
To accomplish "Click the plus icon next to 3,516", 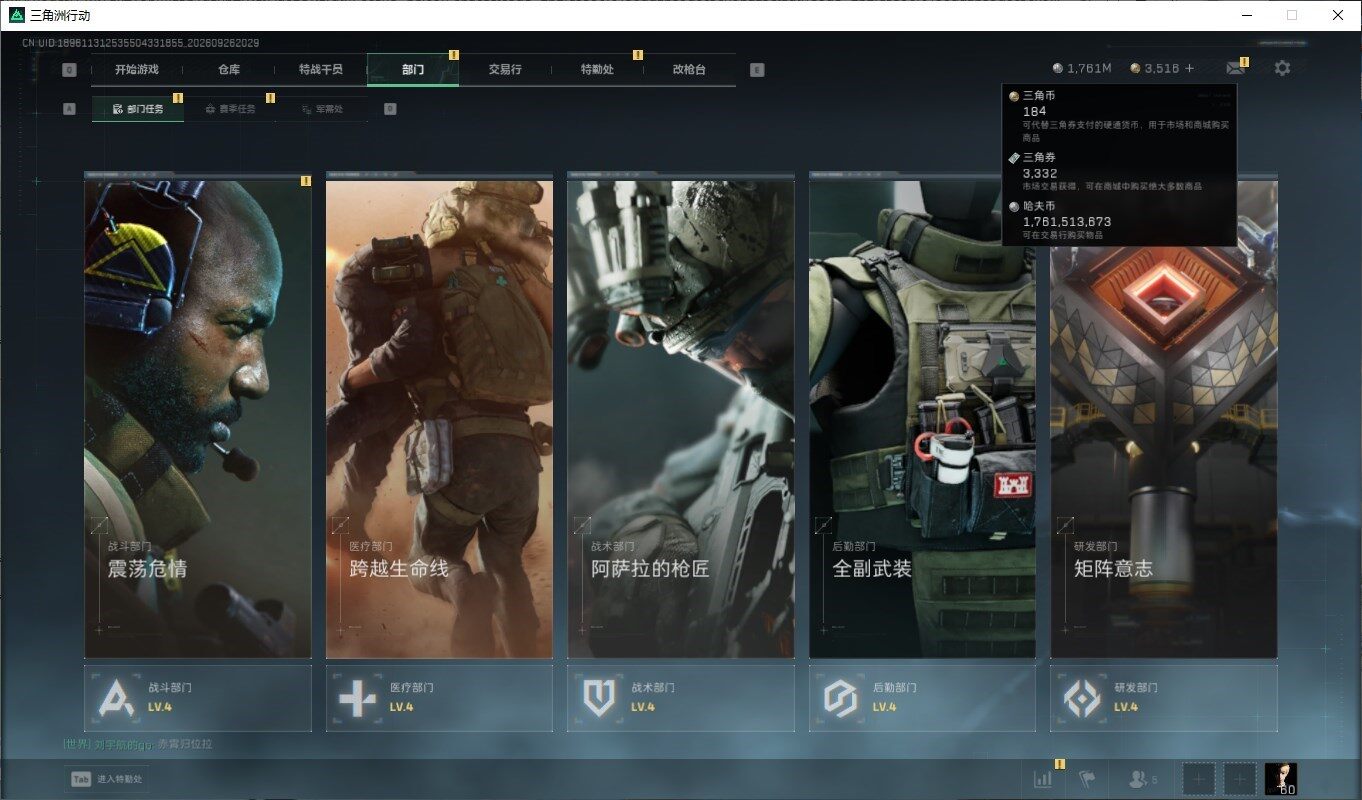I will tap(1189, 68).
